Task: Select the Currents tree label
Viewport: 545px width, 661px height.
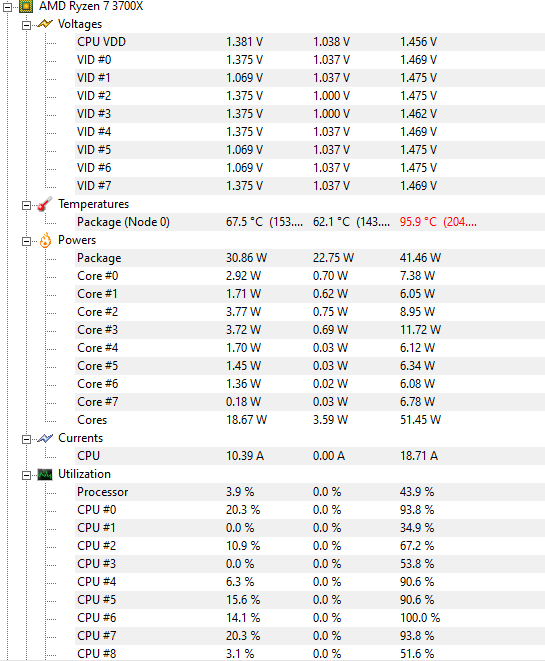Action: click(x=81, y=438)
